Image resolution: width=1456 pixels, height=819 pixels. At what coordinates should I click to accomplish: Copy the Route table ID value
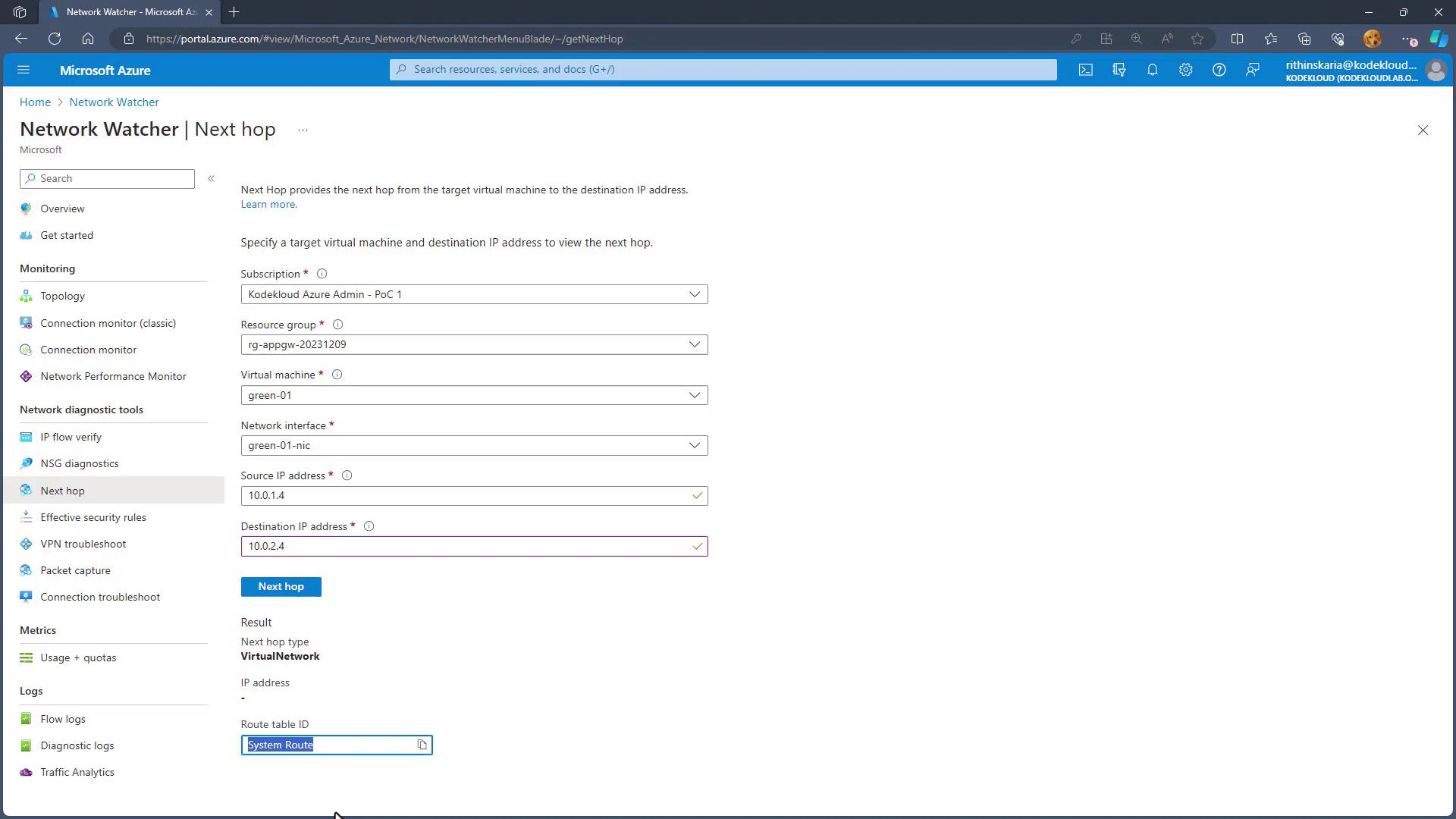pos(422,745)
